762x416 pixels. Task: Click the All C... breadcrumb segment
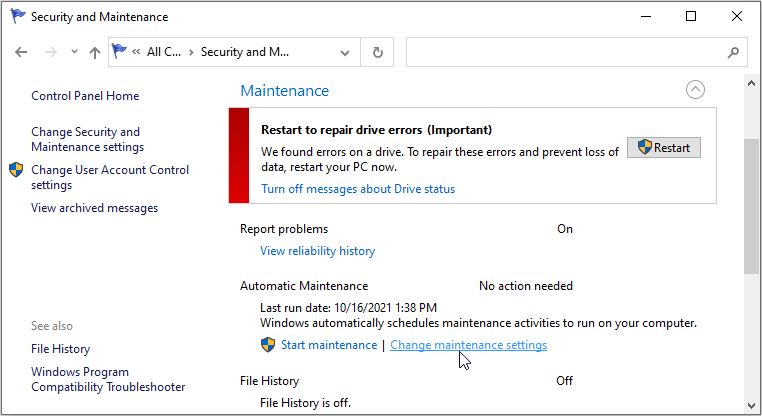164,52
